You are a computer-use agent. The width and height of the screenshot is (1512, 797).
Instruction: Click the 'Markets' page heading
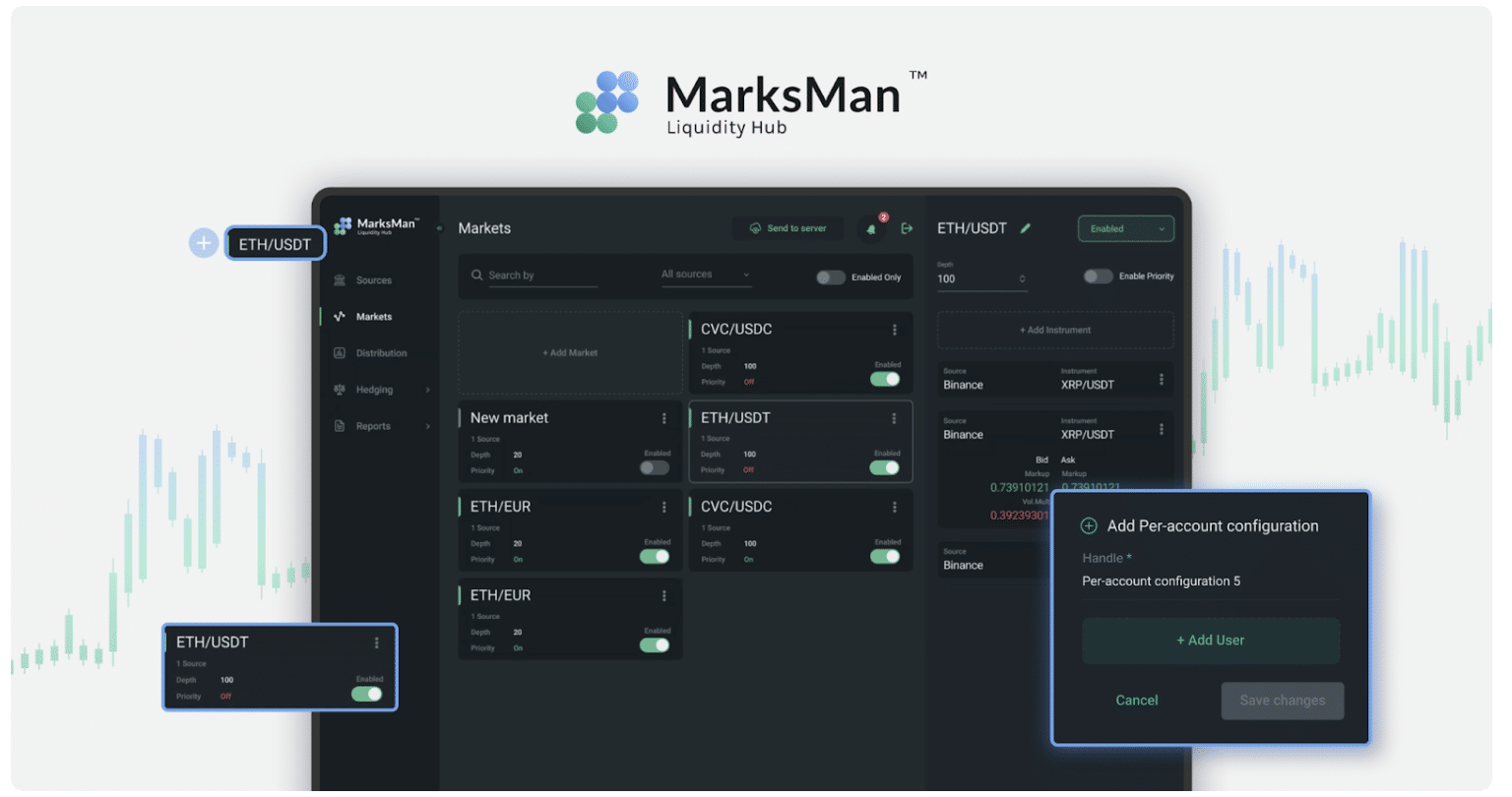(x=484, y=228)
